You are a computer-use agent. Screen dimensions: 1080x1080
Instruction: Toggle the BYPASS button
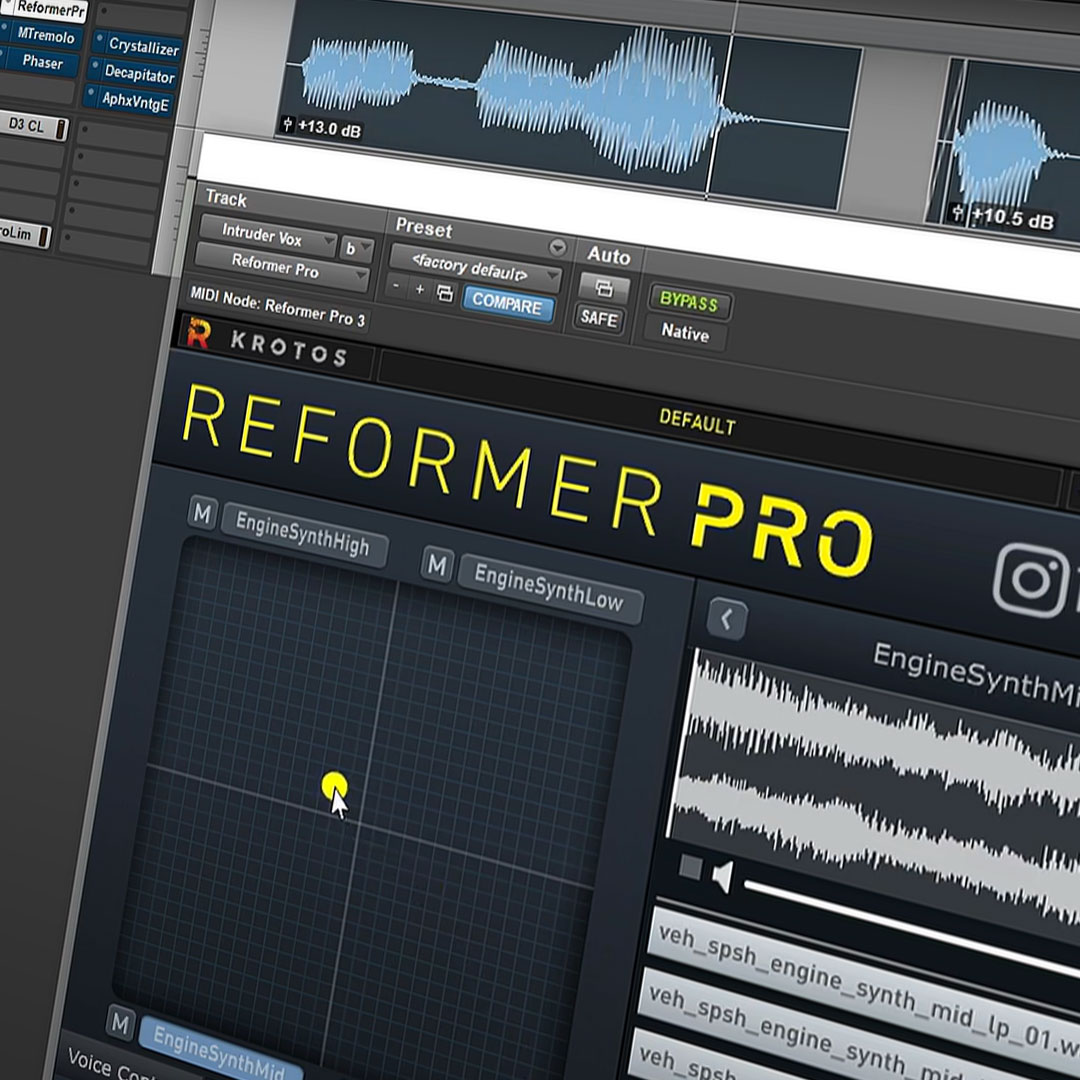click(x=689, y=302)
